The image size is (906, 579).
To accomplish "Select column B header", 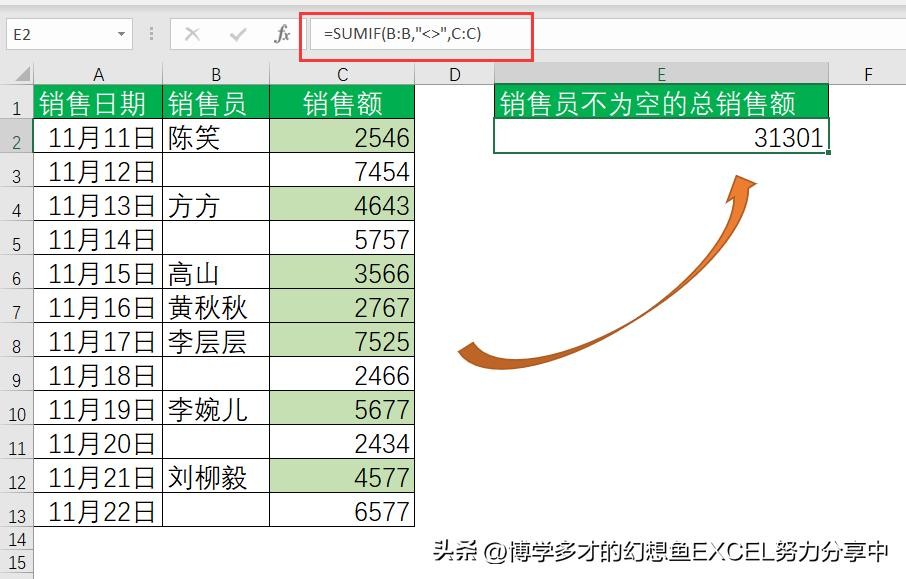I will 215,74.
